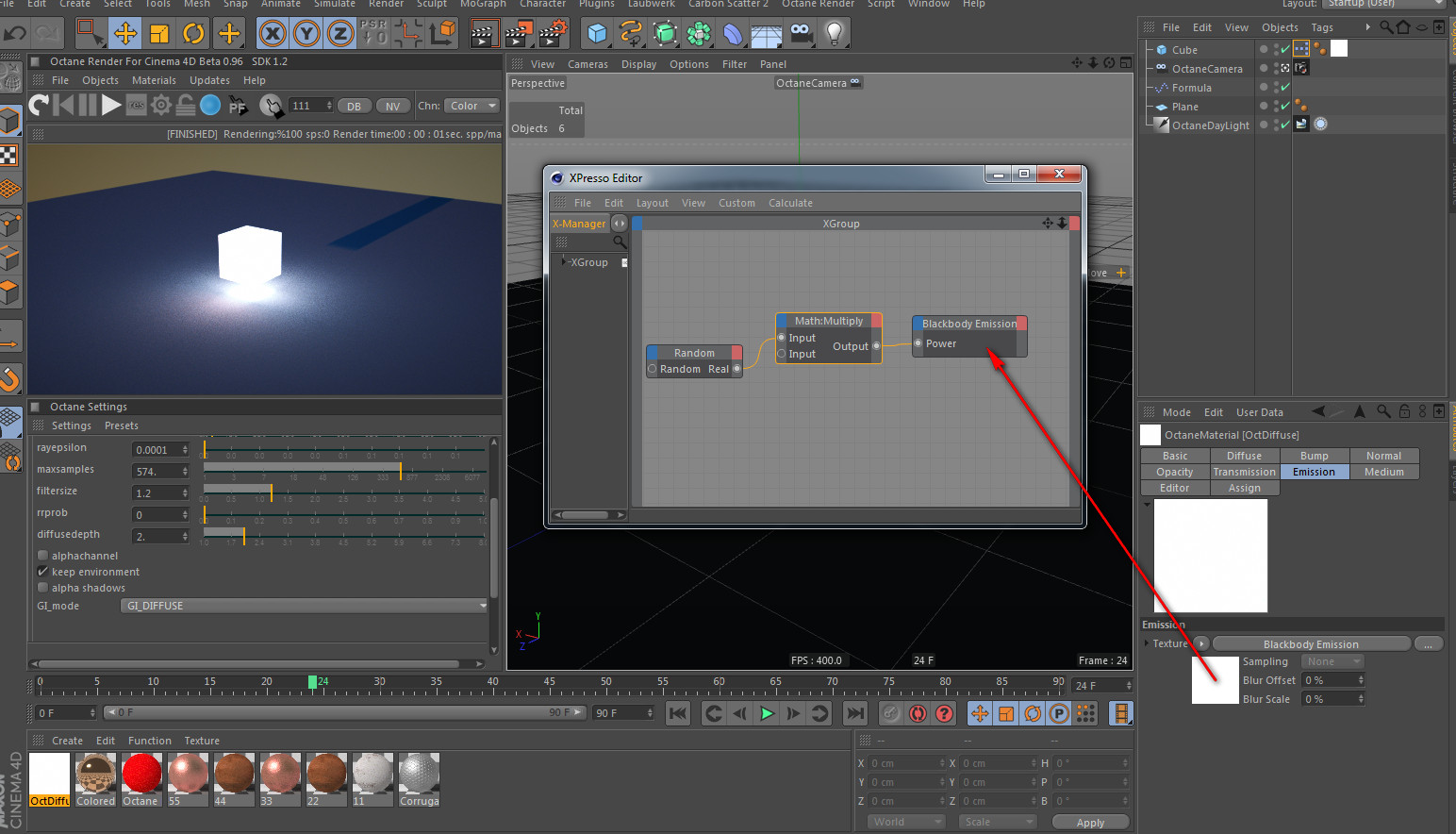
Task: Toggle Z axis lock
Action: tap(339, 34)
